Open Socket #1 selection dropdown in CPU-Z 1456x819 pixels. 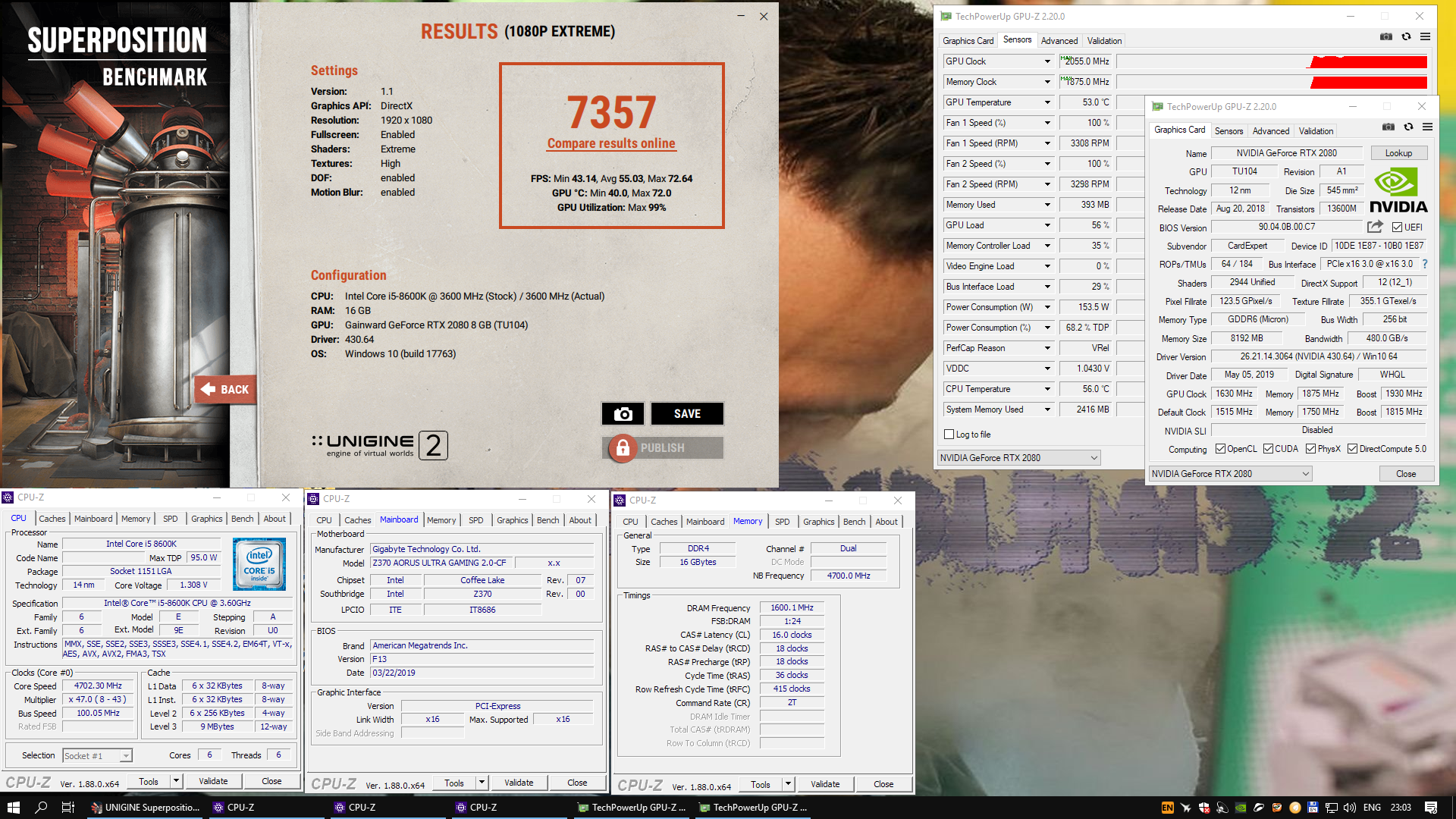[97, 756]
